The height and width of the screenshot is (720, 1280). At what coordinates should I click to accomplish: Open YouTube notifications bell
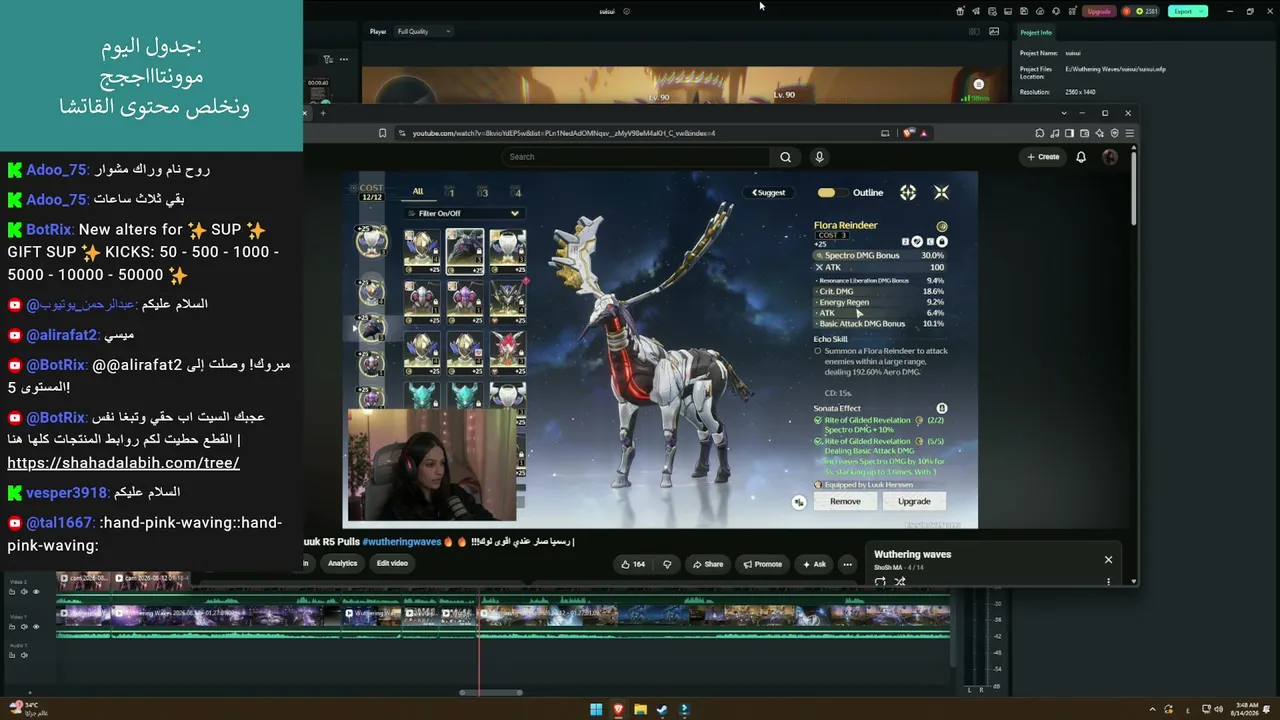(x=1081, y=157)
